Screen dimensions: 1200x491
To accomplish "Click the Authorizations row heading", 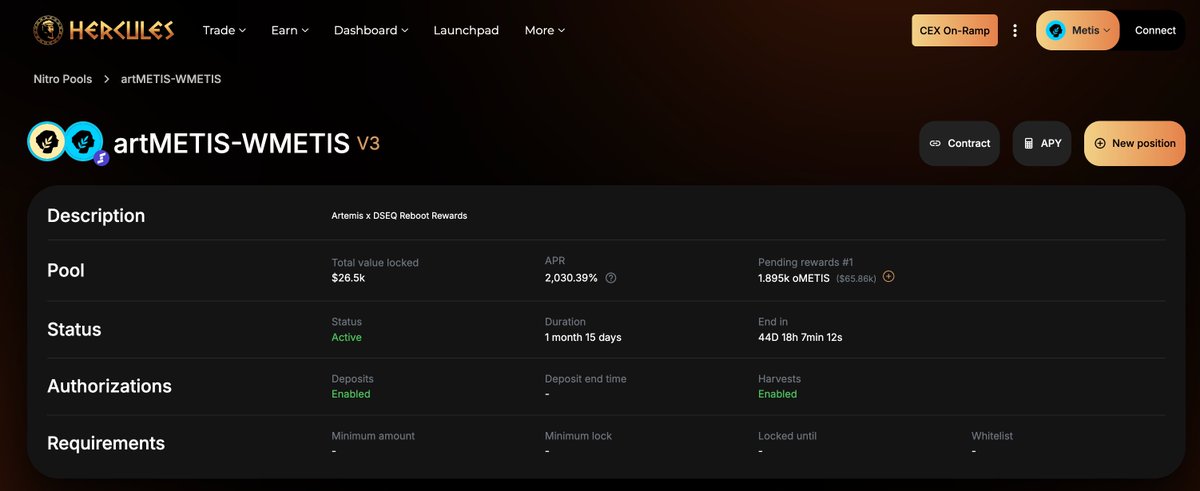I will [x=109, y=386].
